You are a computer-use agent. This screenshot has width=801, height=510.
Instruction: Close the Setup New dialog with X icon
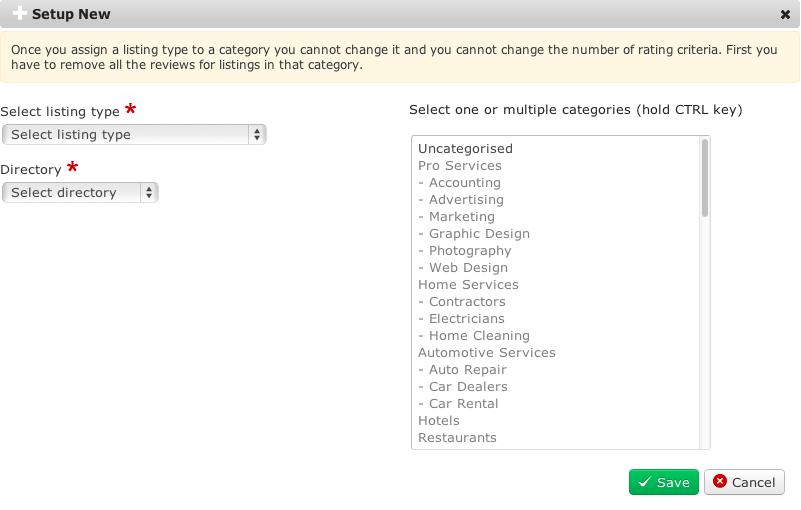click(x=785, y=15)
